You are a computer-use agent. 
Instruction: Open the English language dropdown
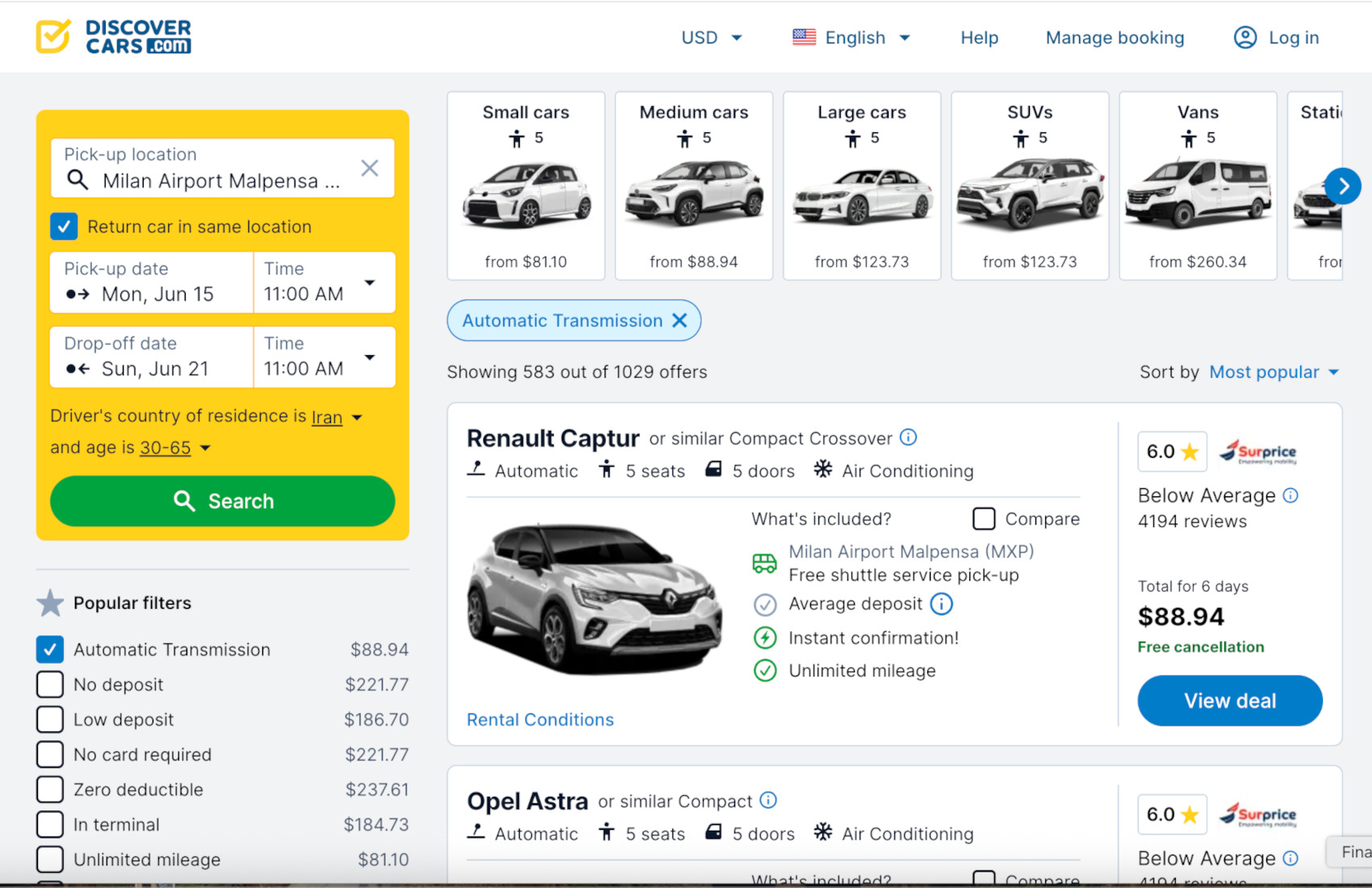pos(852,37)
